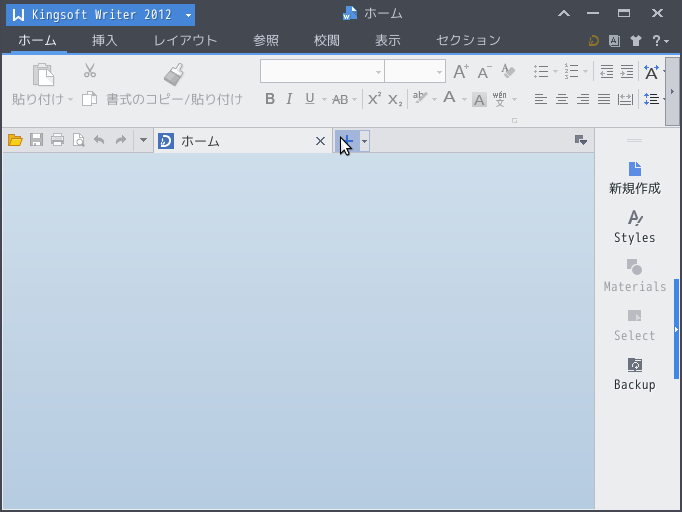Click the text direction A icon
The image size is (682, 512).
point(651,72)
